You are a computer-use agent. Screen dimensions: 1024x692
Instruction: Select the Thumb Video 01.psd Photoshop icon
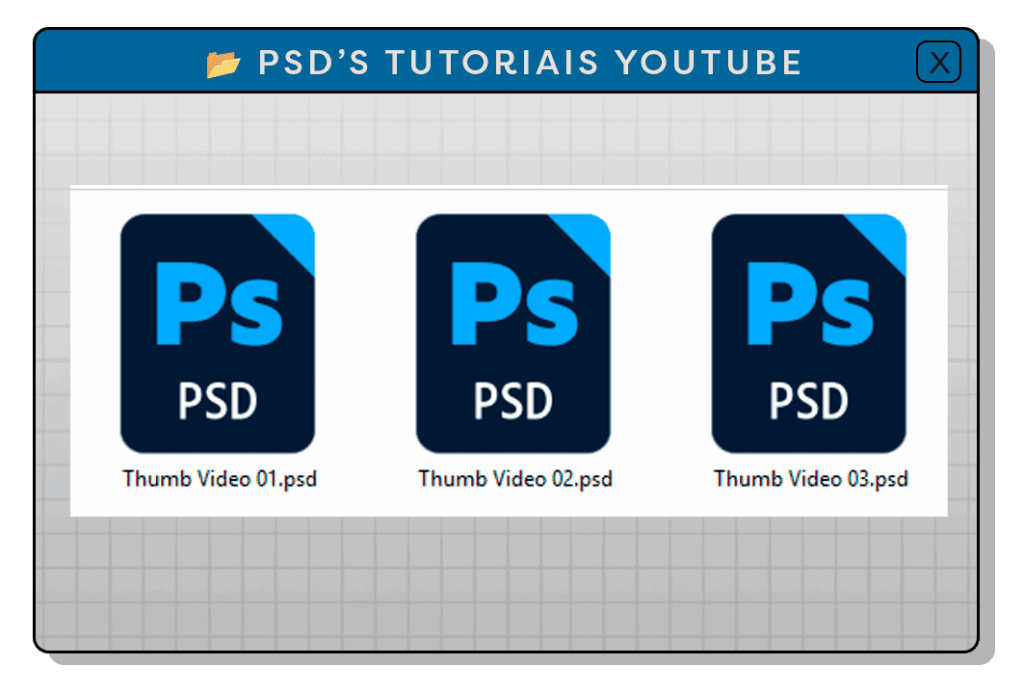coord(217,333)
